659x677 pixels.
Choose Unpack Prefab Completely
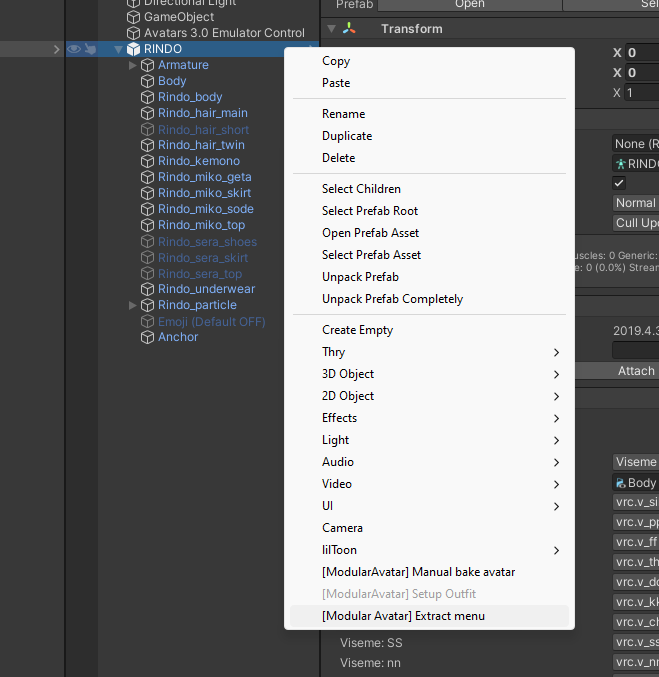(429, 300)
